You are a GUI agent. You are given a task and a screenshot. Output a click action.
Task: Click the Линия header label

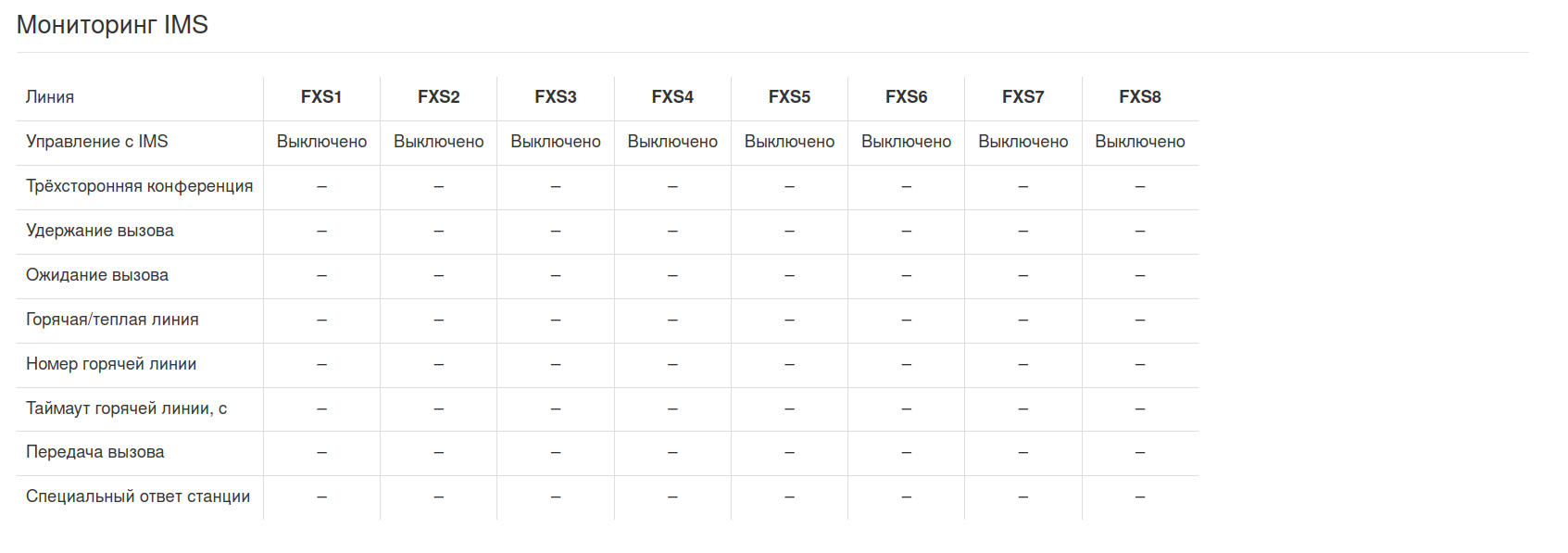[x=50, y=97]
